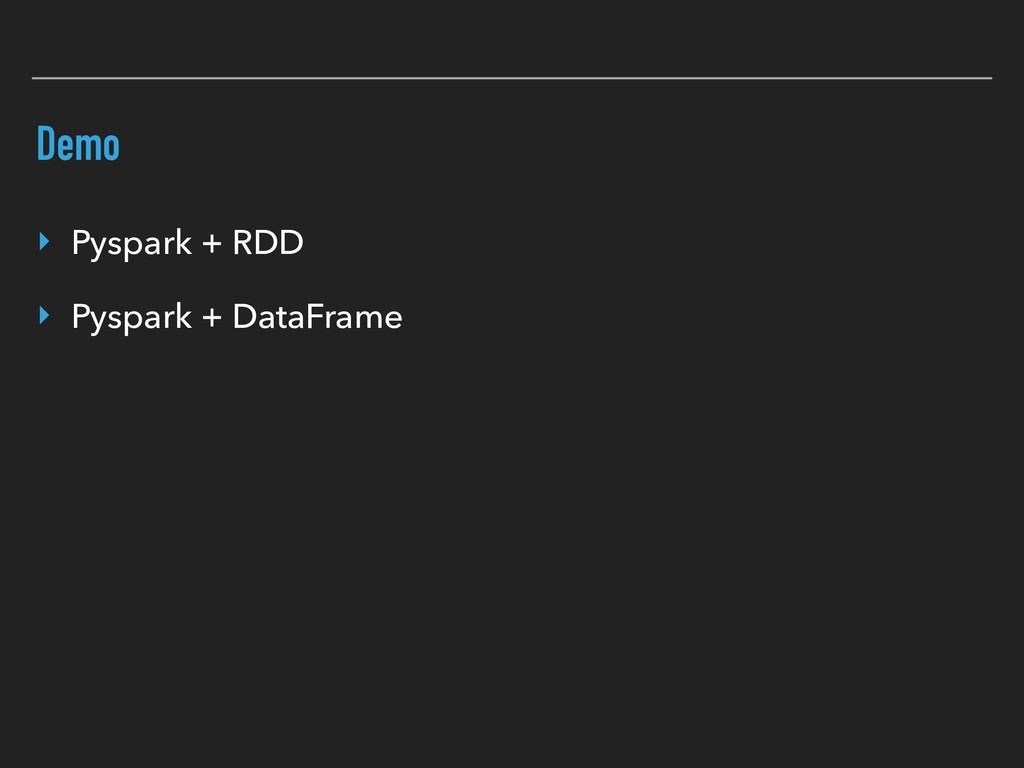Image resolution: width=1024 pixels, height=768 pixels.
Task: Click the blue Demo slide title
Action: pos(78,145)
